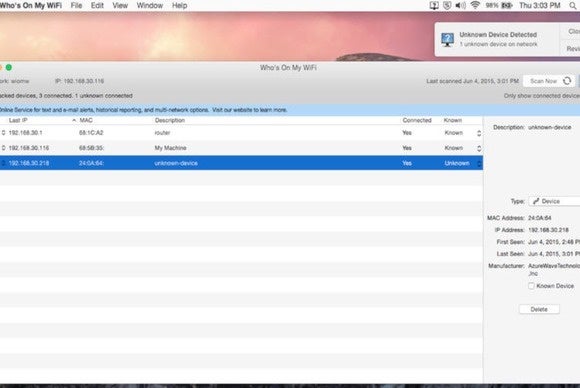Viewport: 580px width, 388px height.
Task: Open the Window menu
Action: (x=150, y=6)
